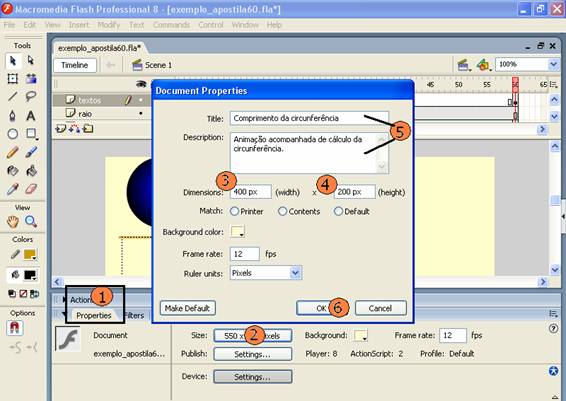
Task: Click the exemplo_apostila60.fla document tab
Action: [x=99, y=48]
